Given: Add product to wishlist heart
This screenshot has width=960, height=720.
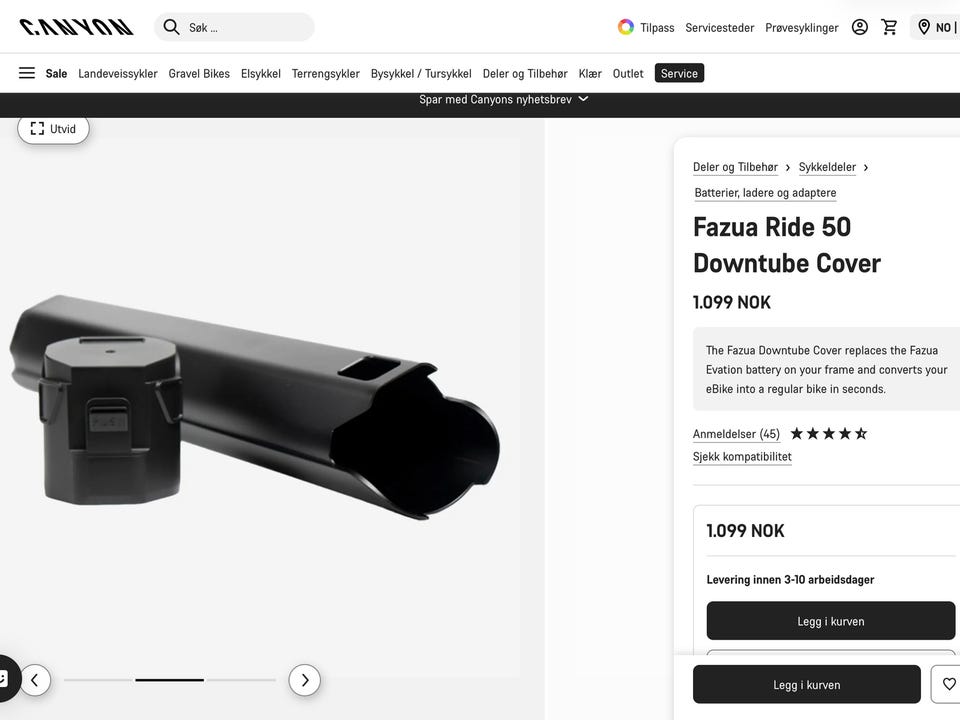Looking at the screenshot, I should (947, 684).
